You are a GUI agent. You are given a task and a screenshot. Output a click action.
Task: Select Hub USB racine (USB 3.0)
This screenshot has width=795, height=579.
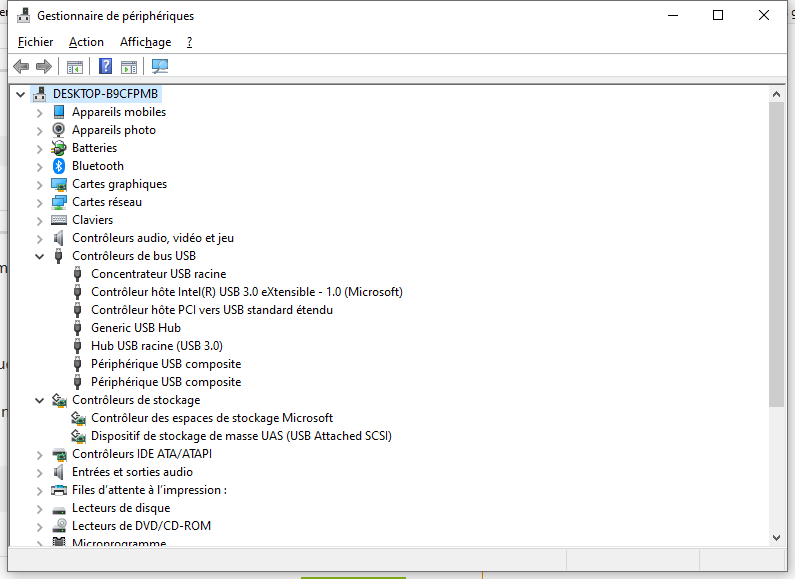tap(157, 346)
